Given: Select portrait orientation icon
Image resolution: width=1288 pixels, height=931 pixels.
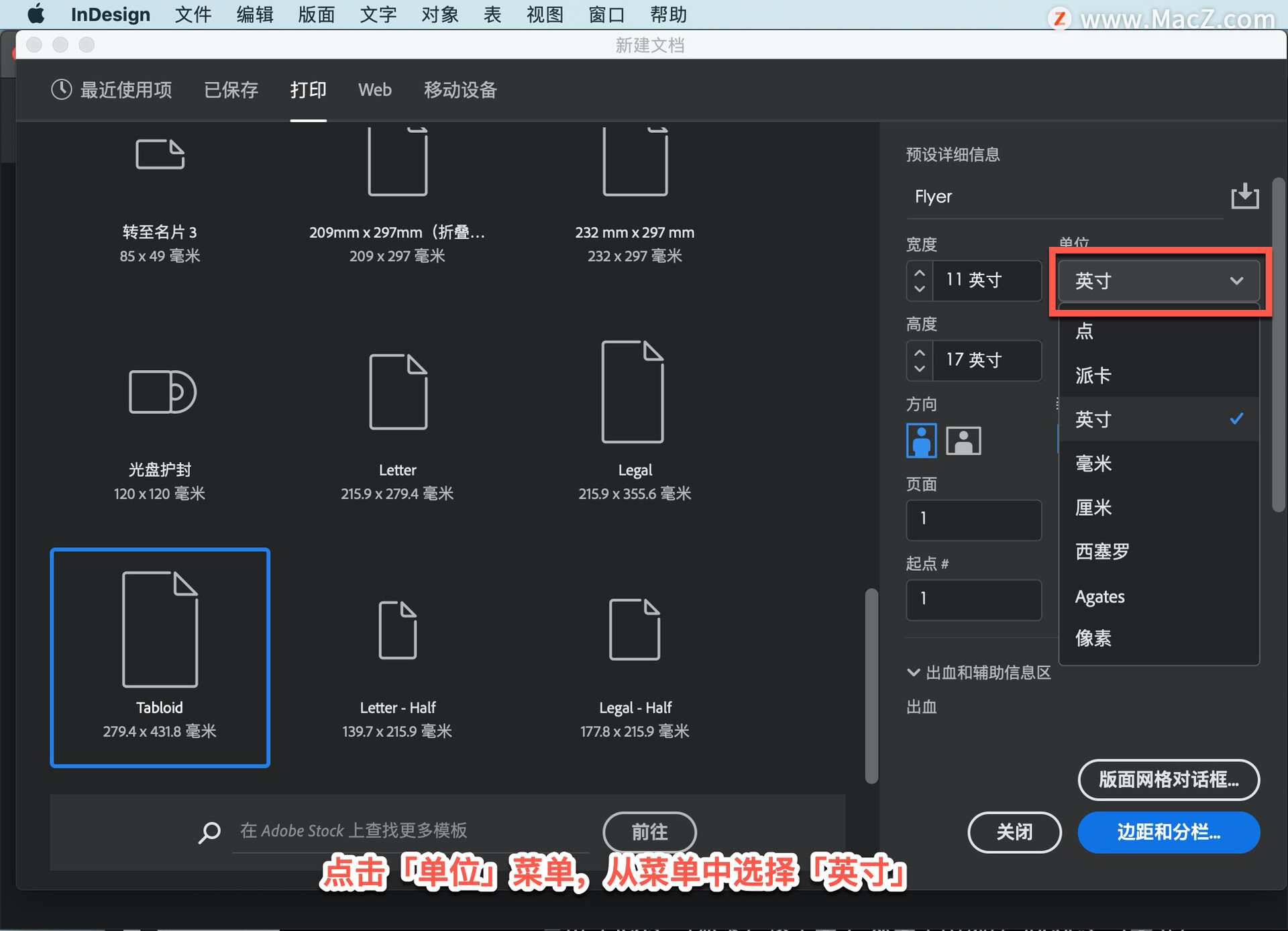Looking at the screenshot, I should (921, 441).
